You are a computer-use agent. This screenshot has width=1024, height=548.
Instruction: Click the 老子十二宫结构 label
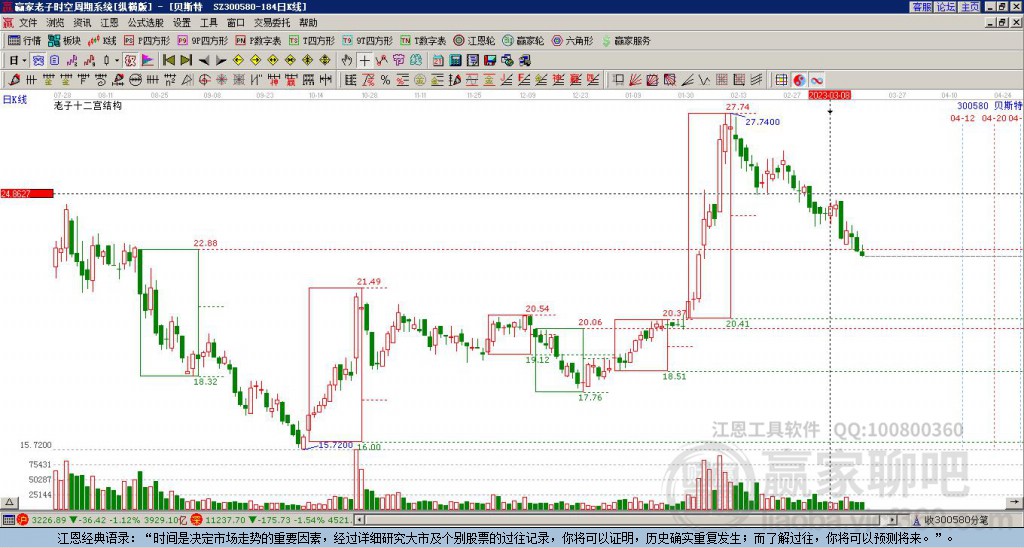click(88, 105)
